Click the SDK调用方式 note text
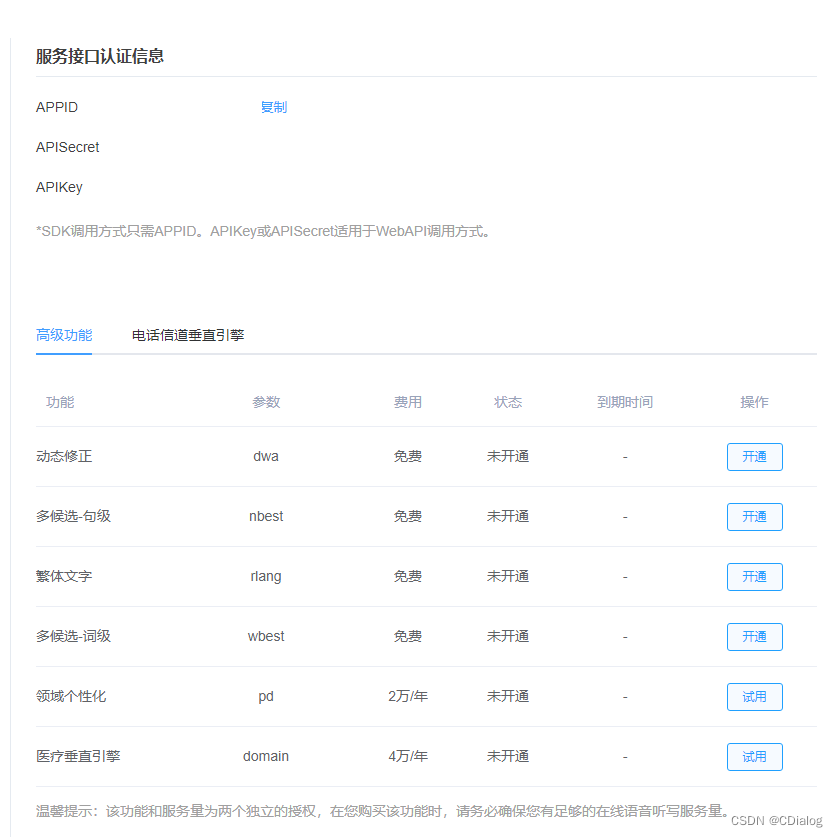Image resolution: width=838 pixels, height=837 pixels. [263, 231]
